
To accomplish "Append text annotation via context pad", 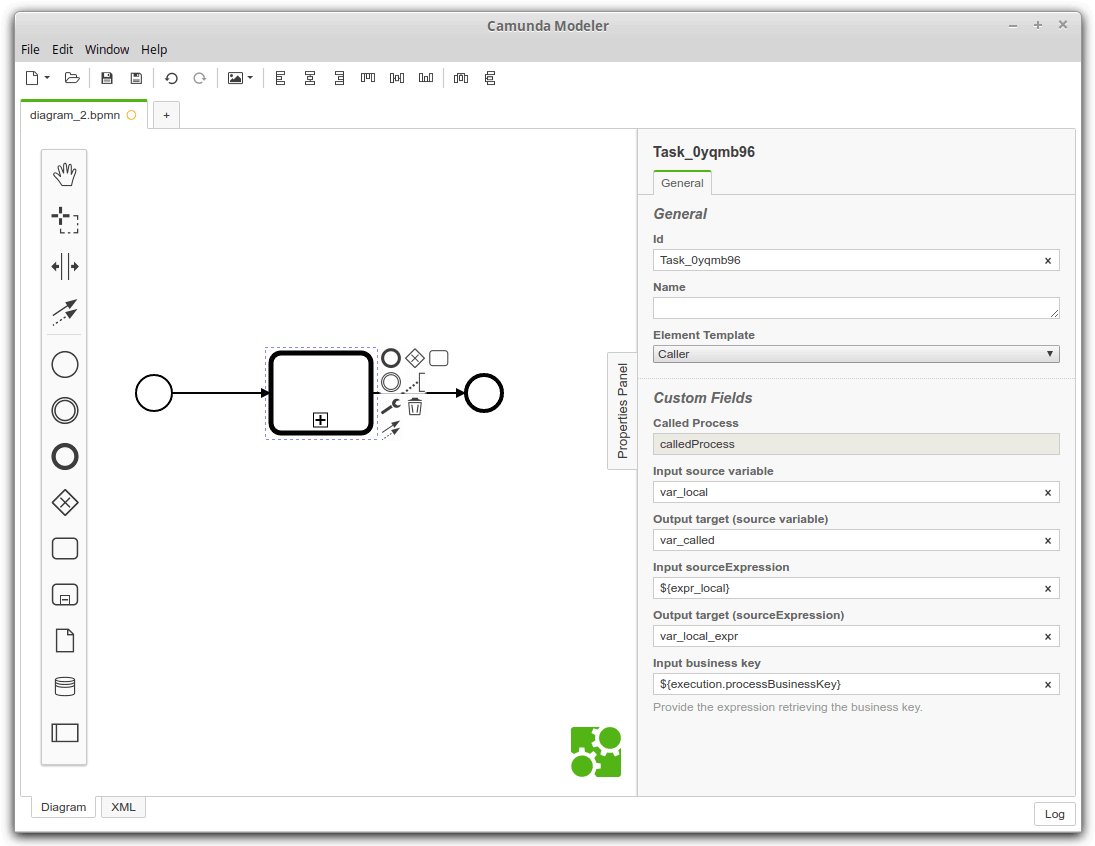I will [416, 382].
